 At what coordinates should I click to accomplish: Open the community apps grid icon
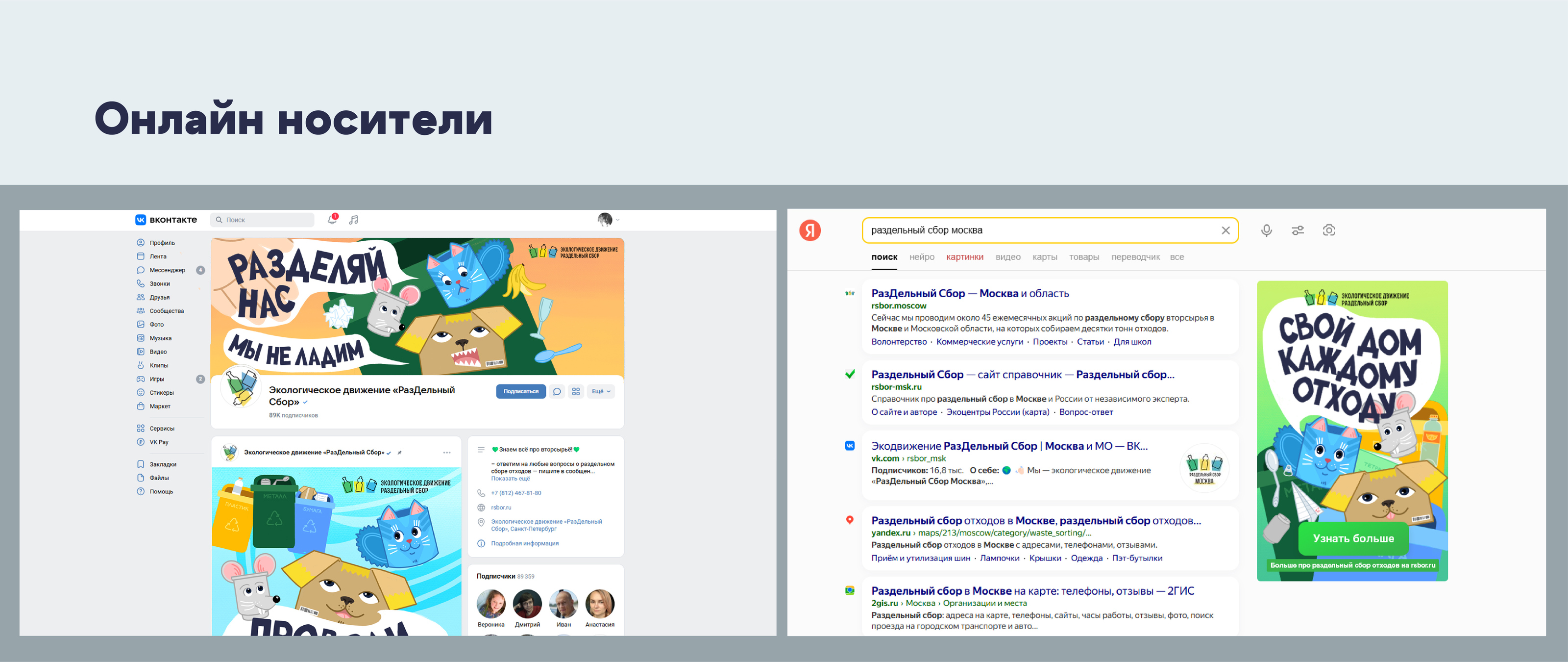[576, 392]
